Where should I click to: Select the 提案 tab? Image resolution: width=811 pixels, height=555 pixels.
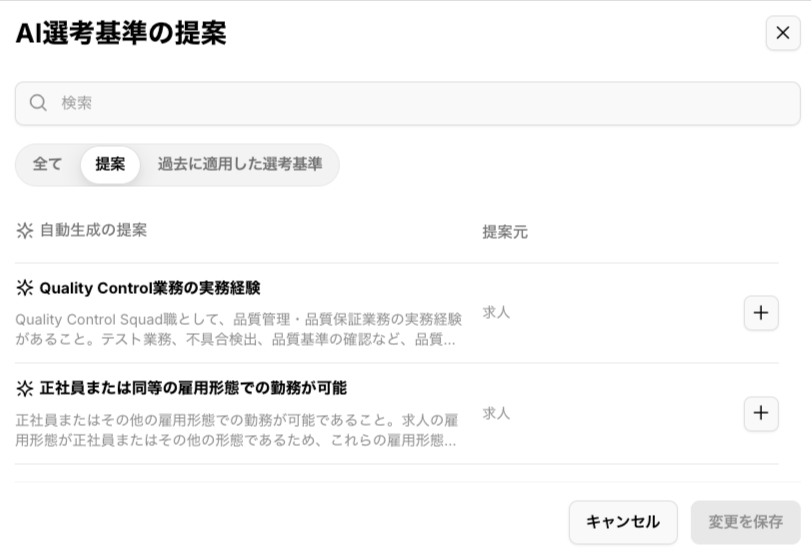tap(110, 165)
